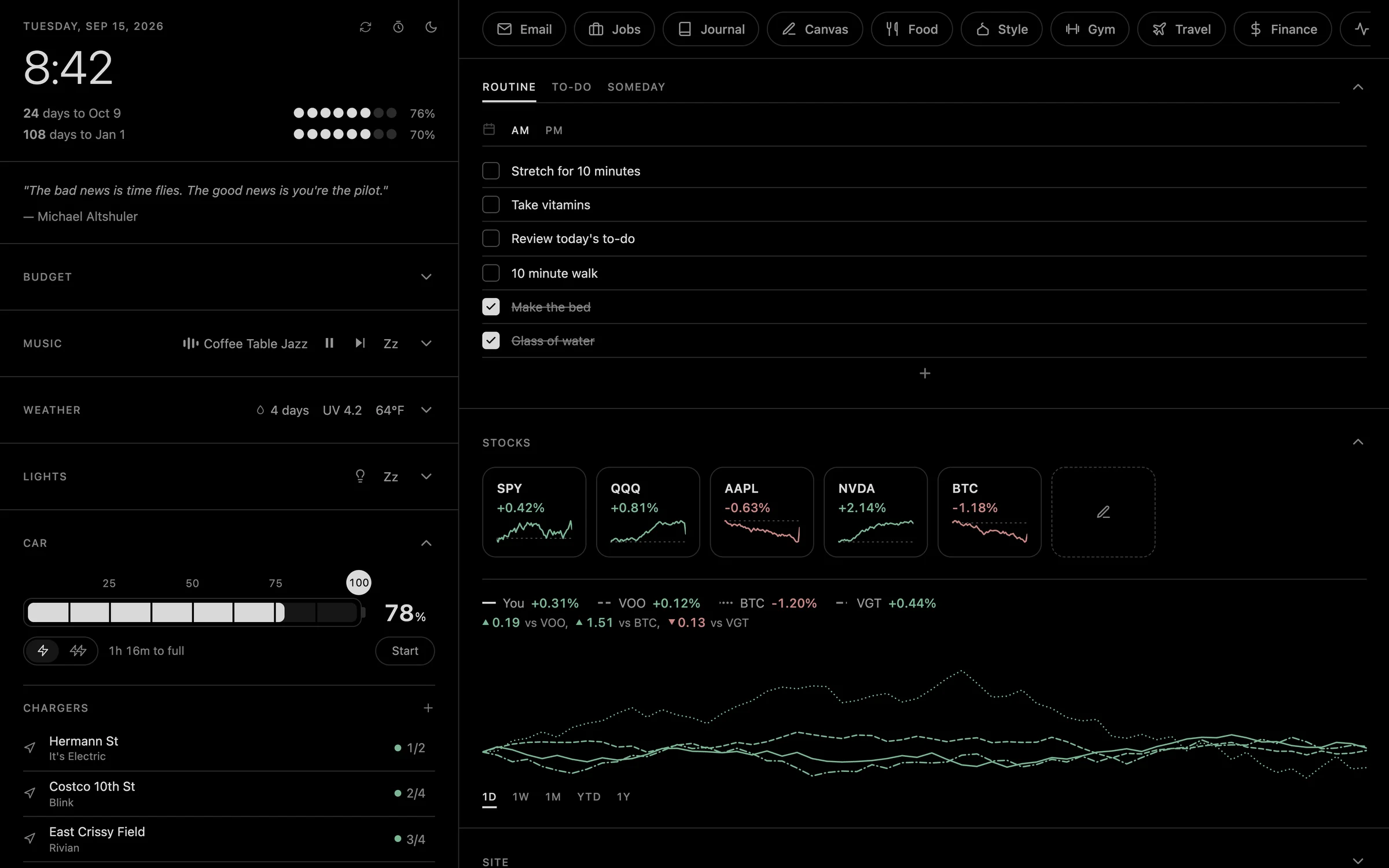Edit stocks list pencil card
Image resolution: width=1389 pixels, height=868 pixels.
pos(1103,512)
